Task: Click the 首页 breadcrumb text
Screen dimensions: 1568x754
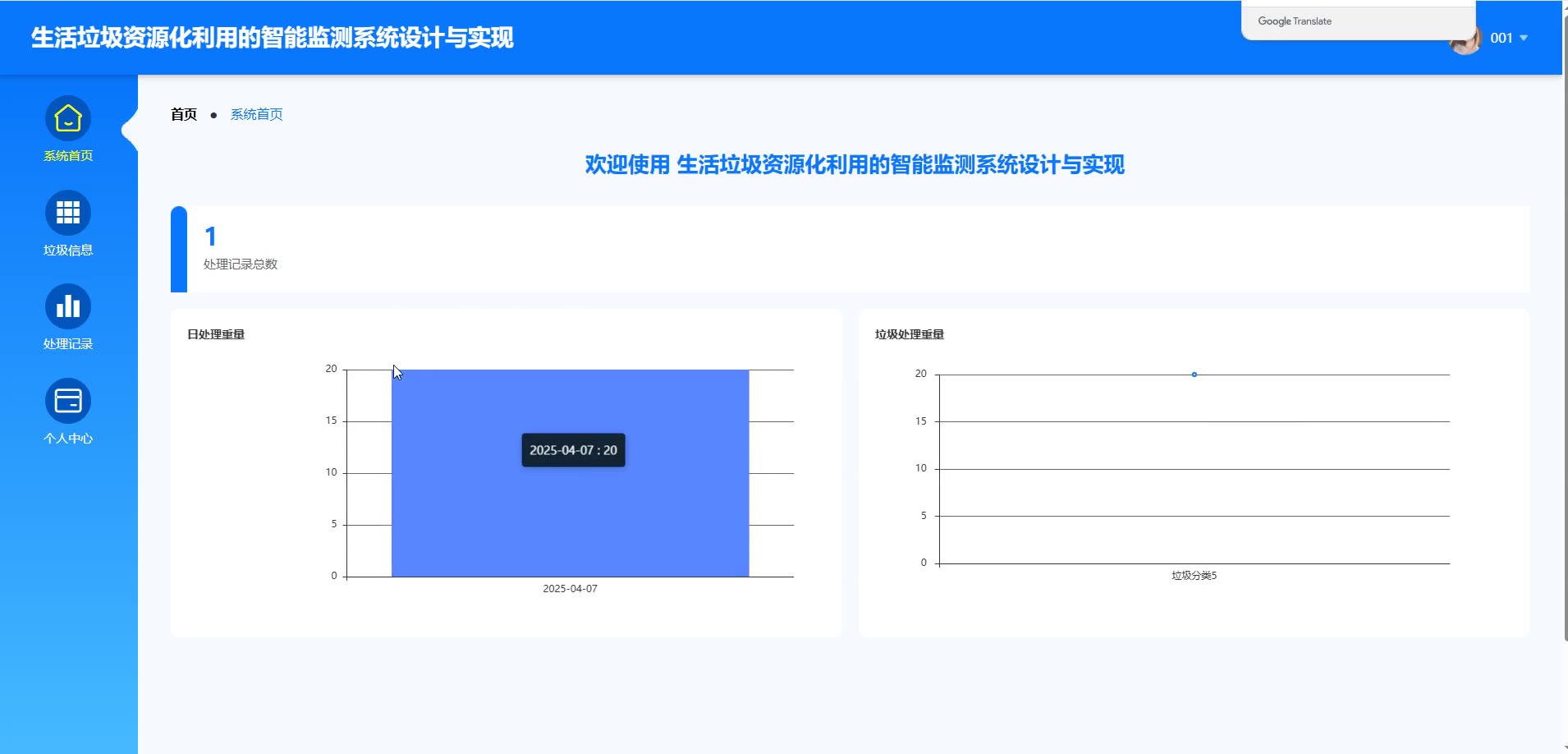Action: click(184, 114)
